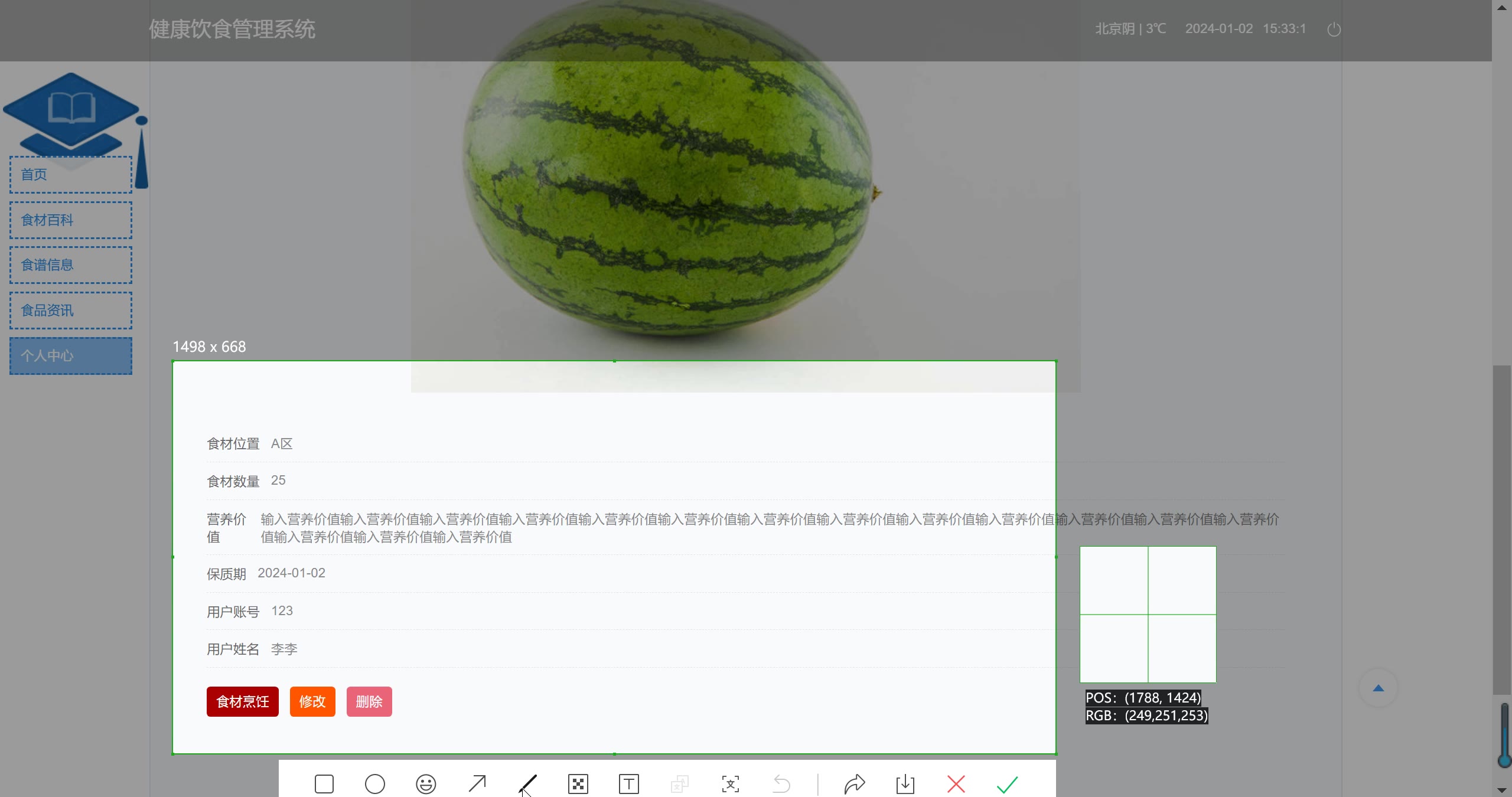Click the back-to-top arrow button
Screen dimensions: 1512x797
[x=1379, y=688]
